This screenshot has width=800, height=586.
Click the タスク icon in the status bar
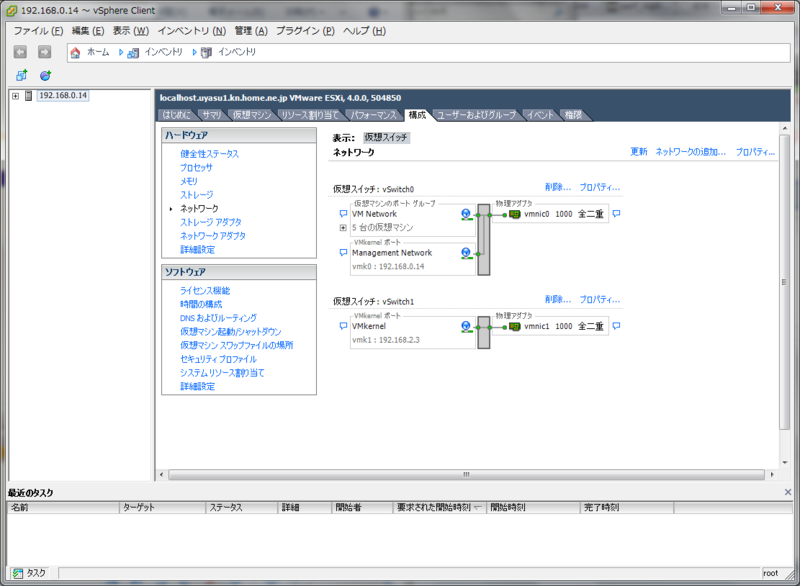coord(17,573)
